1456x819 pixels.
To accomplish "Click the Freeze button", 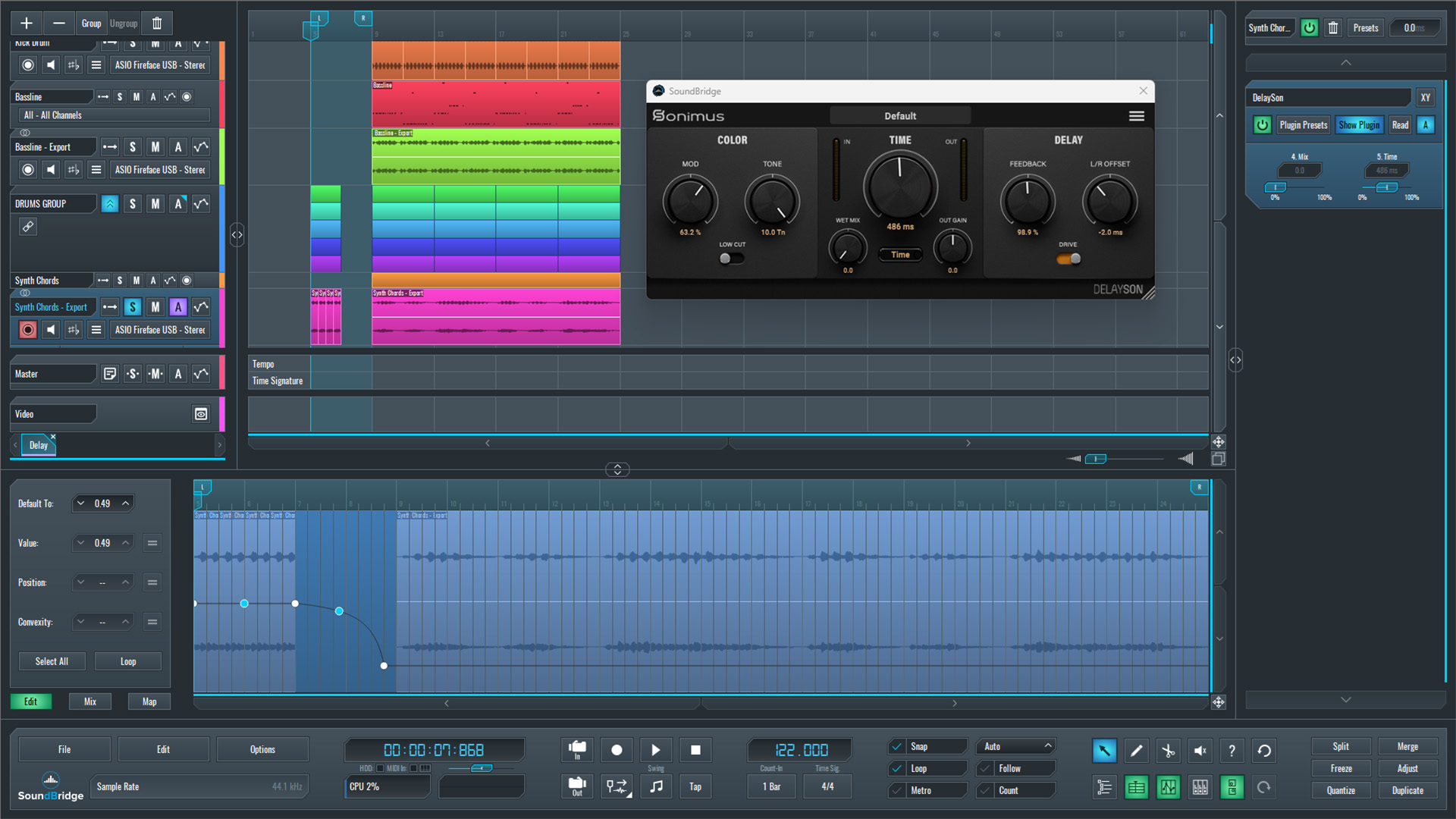I will point(1341,769).
